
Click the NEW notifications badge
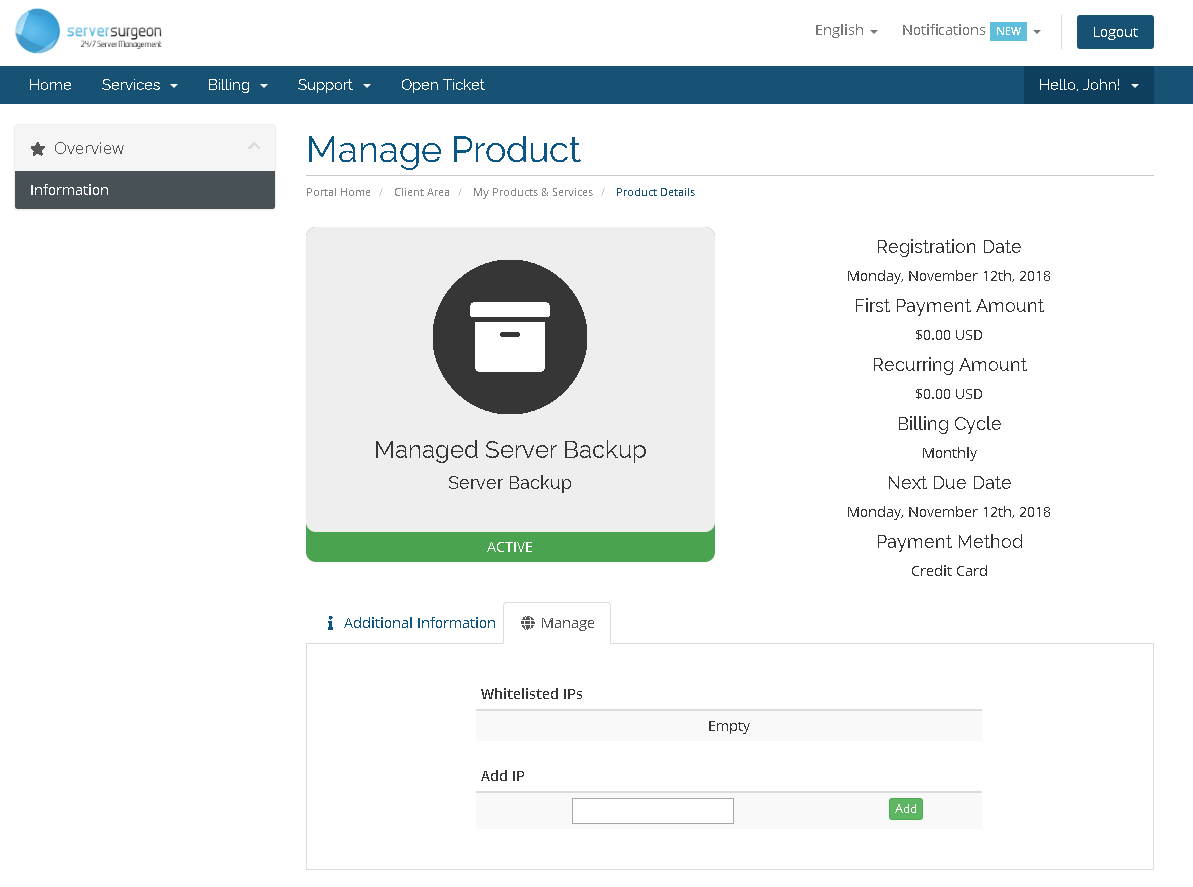pyautogui.click(x=1008, y=31)
